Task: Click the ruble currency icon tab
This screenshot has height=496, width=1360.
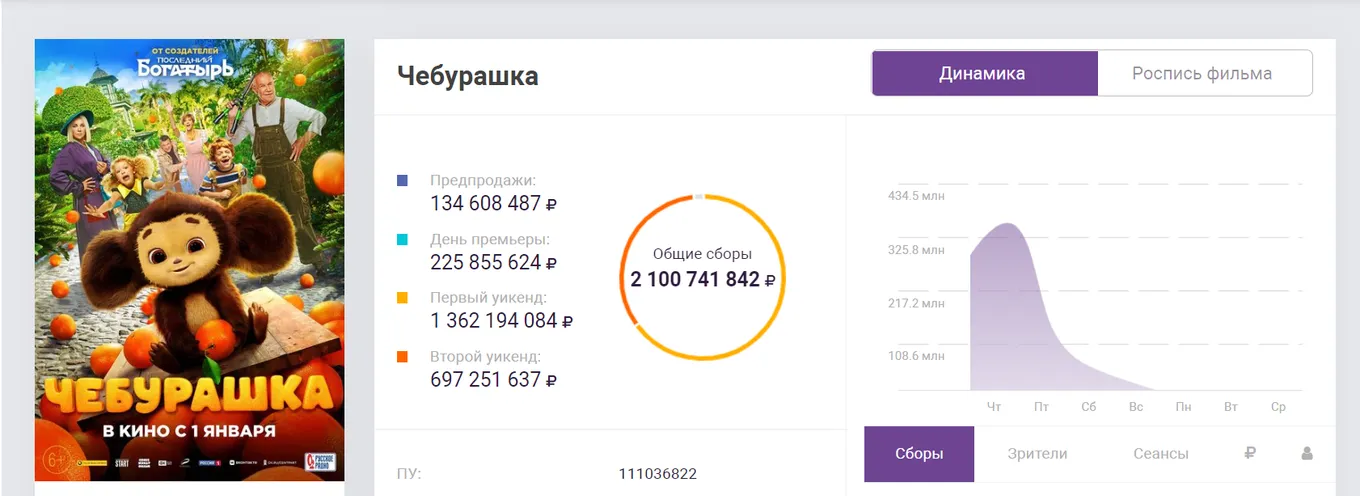Action: [1249, 453]
